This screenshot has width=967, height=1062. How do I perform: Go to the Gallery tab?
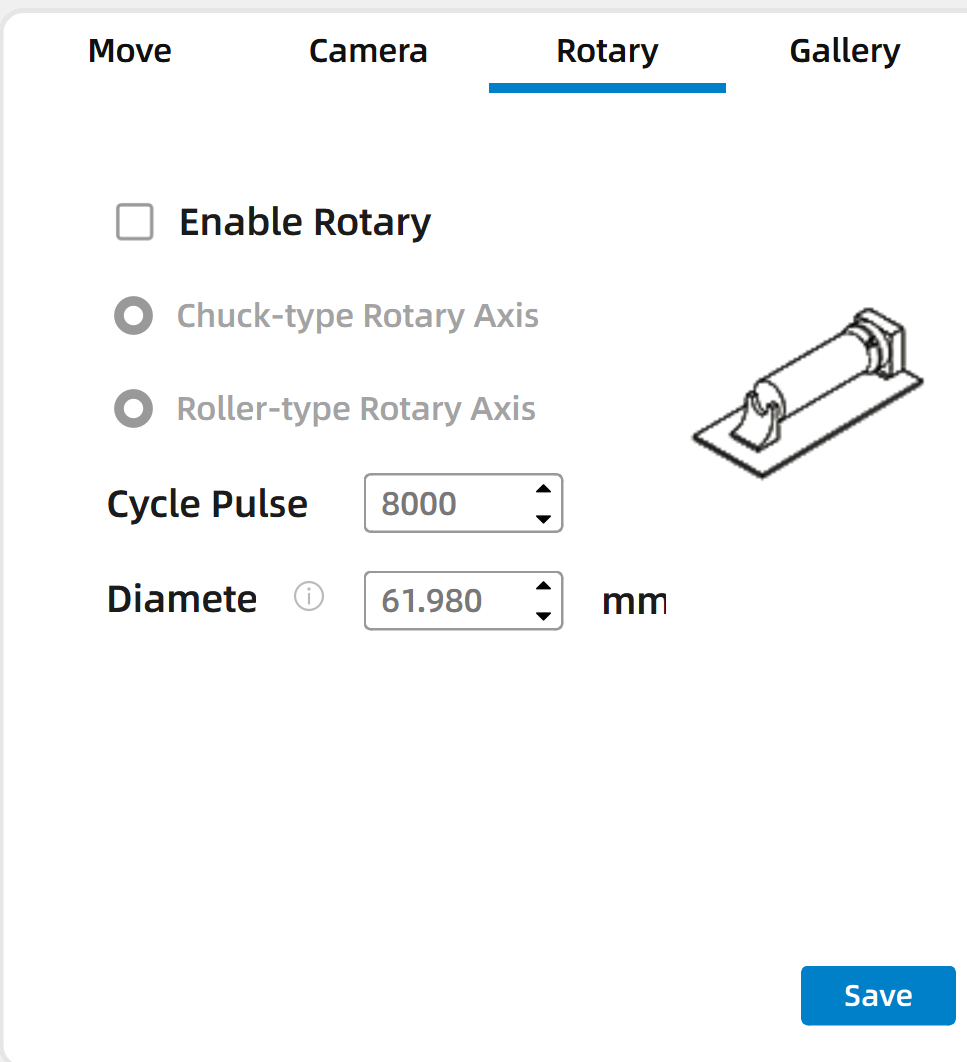(844, 51)
